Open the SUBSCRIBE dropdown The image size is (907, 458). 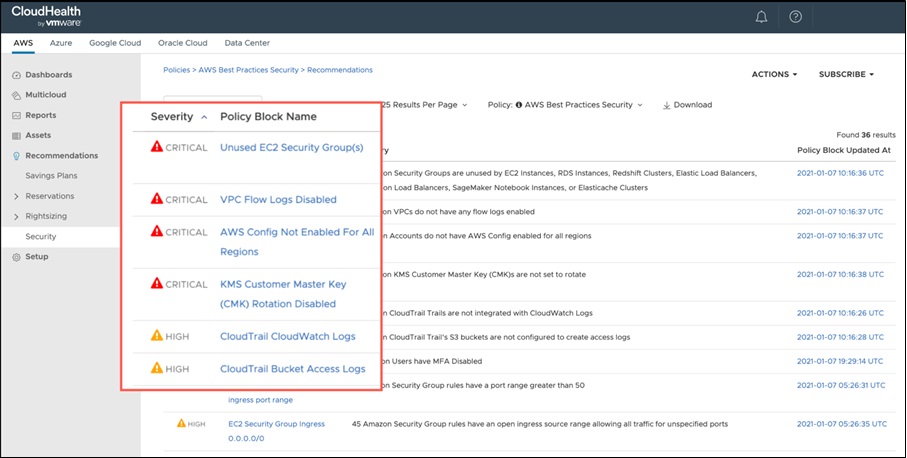[x=846, y=75]
